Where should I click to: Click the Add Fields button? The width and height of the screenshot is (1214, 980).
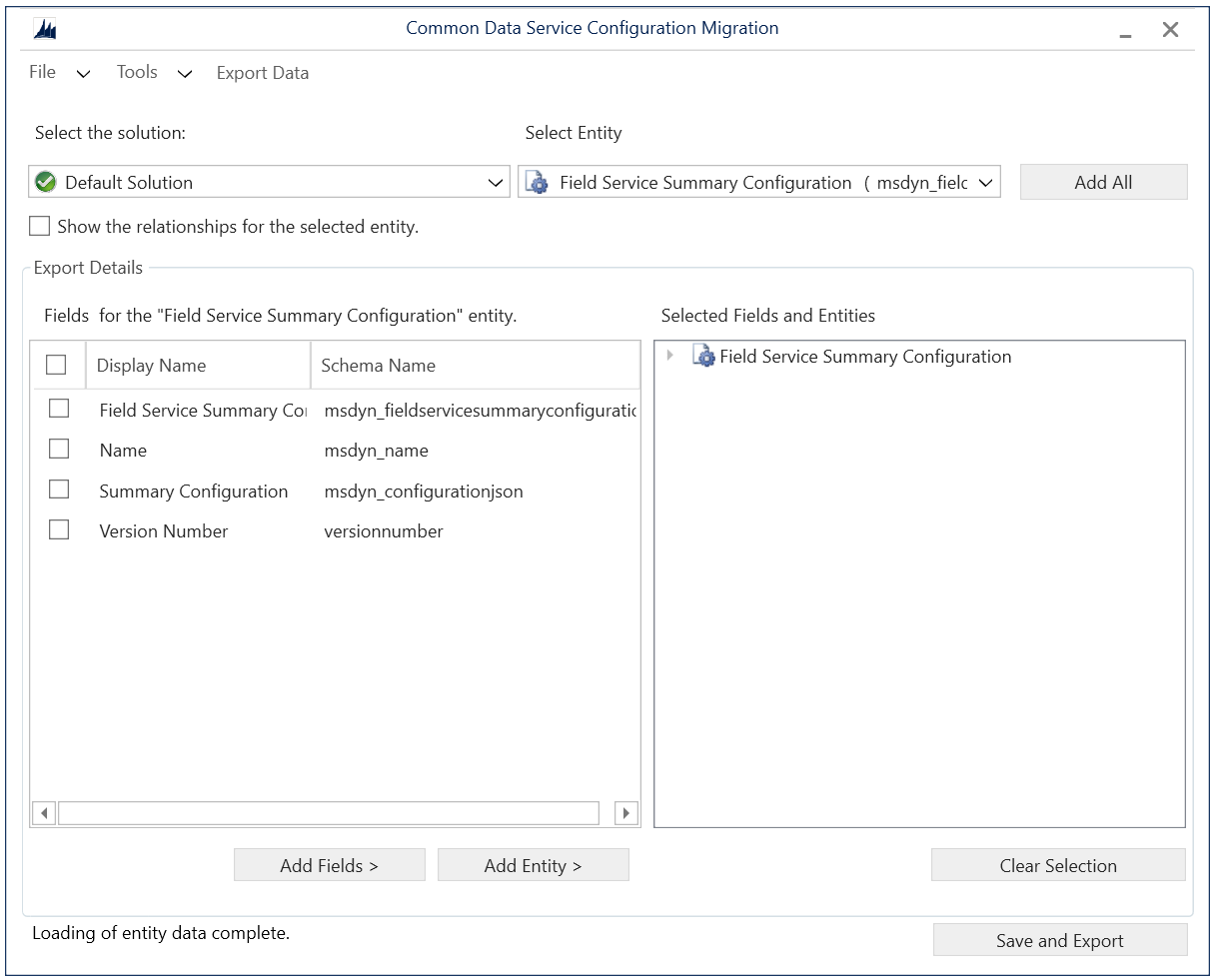click(329, 865)
